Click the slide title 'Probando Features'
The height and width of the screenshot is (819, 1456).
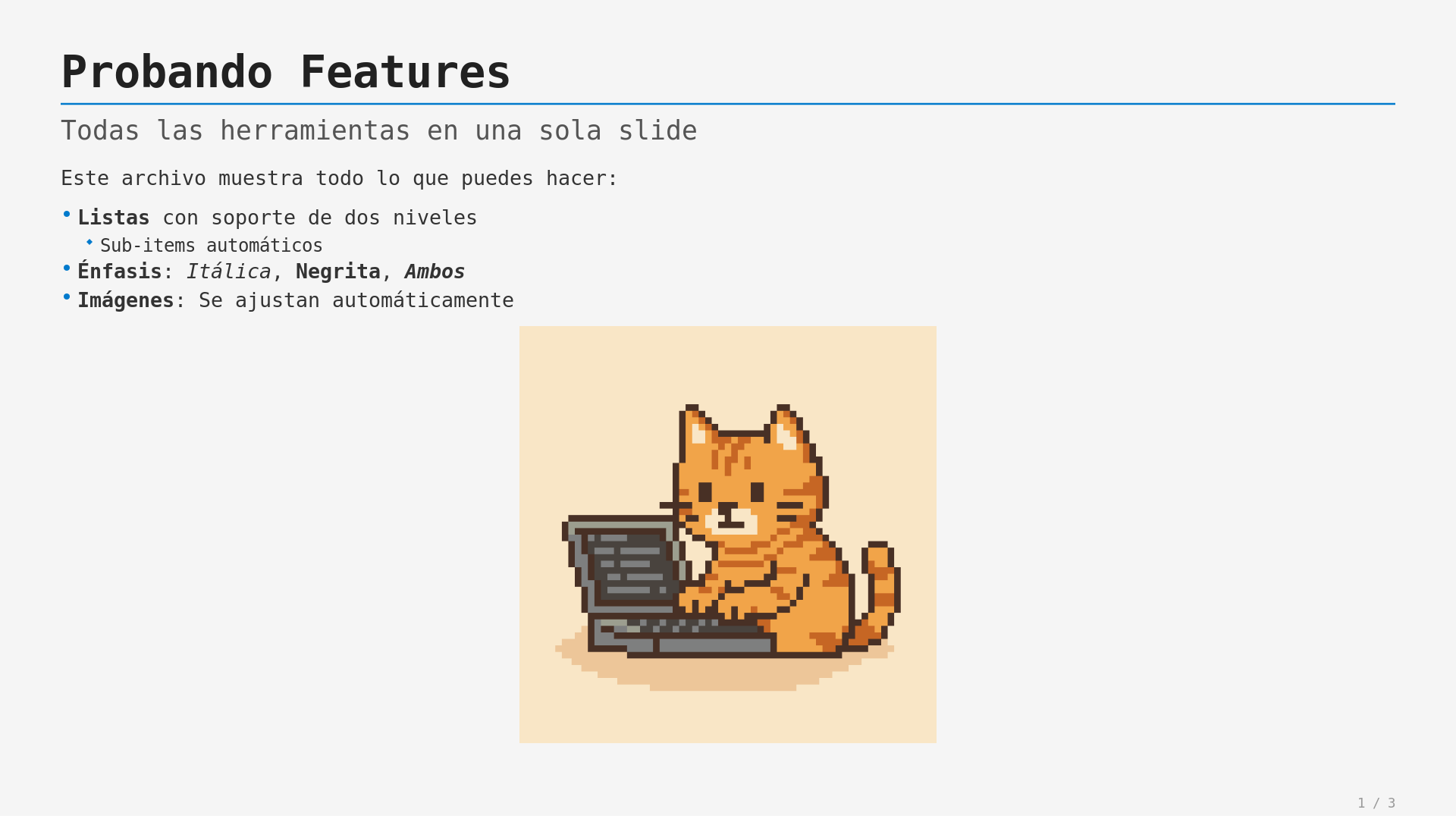point(285,73)
